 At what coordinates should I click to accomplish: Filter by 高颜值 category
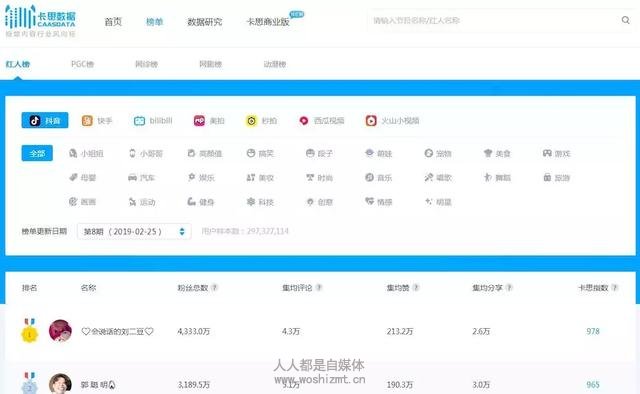tap(205, 154)
